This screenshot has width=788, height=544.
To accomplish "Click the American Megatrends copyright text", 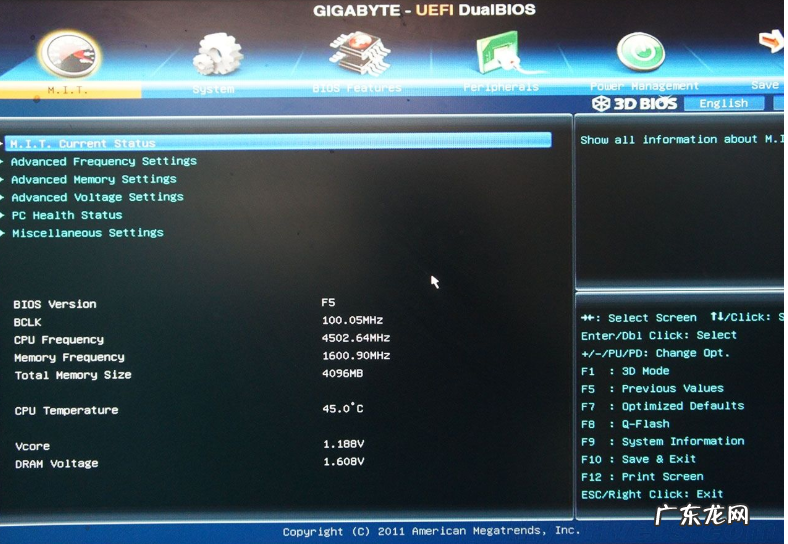I will (431, 531).
